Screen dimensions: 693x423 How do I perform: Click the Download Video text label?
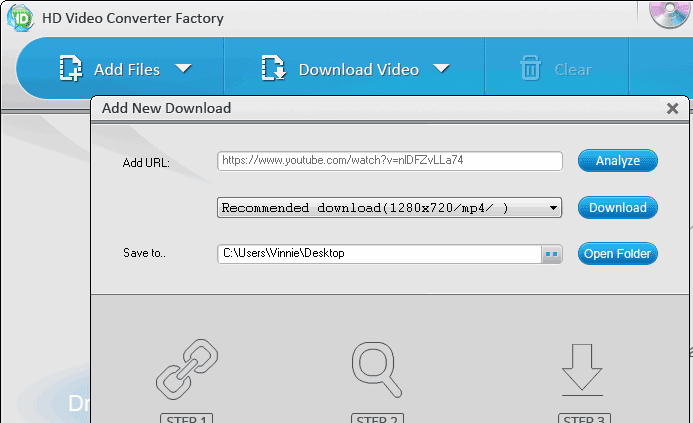pos(359,69)
